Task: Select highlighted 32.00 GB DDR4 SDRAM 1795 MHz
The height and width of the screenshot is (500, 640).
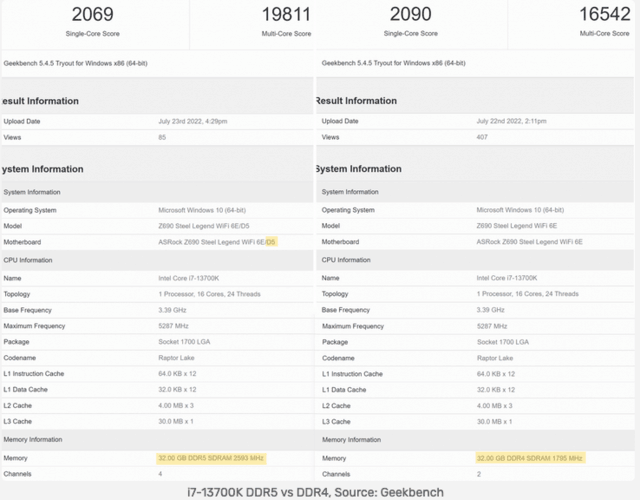Action: [x=530, y=458]
